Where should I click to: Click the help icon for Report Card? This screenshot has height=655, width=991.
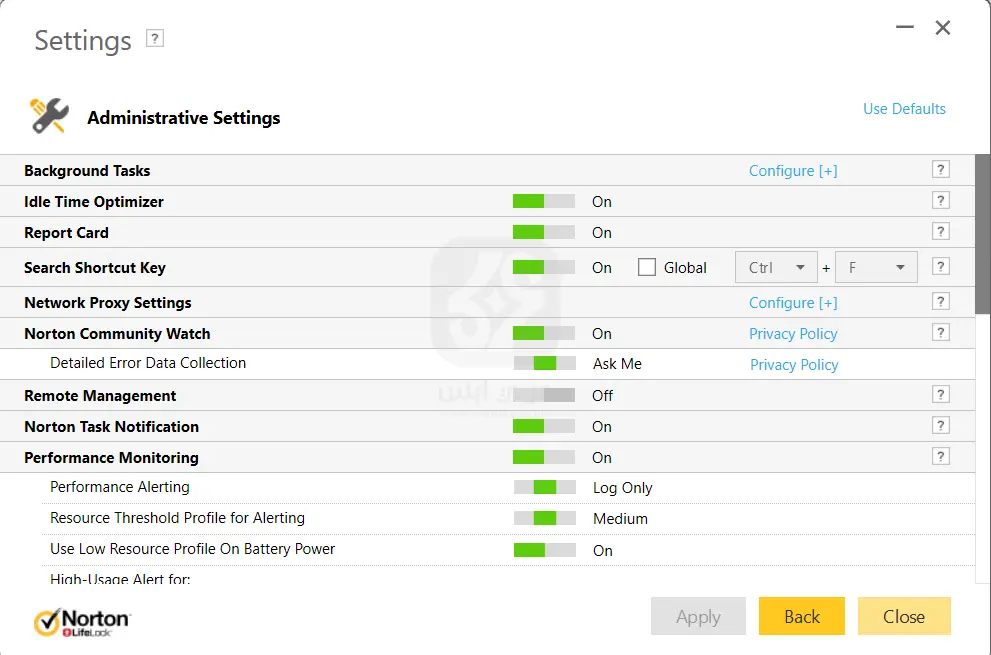940,231
